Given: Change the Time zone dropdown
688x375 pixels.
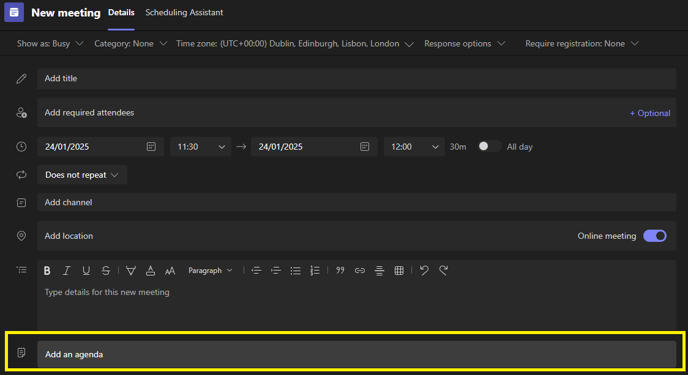Looking at the screenshot, I should (294, 44).
